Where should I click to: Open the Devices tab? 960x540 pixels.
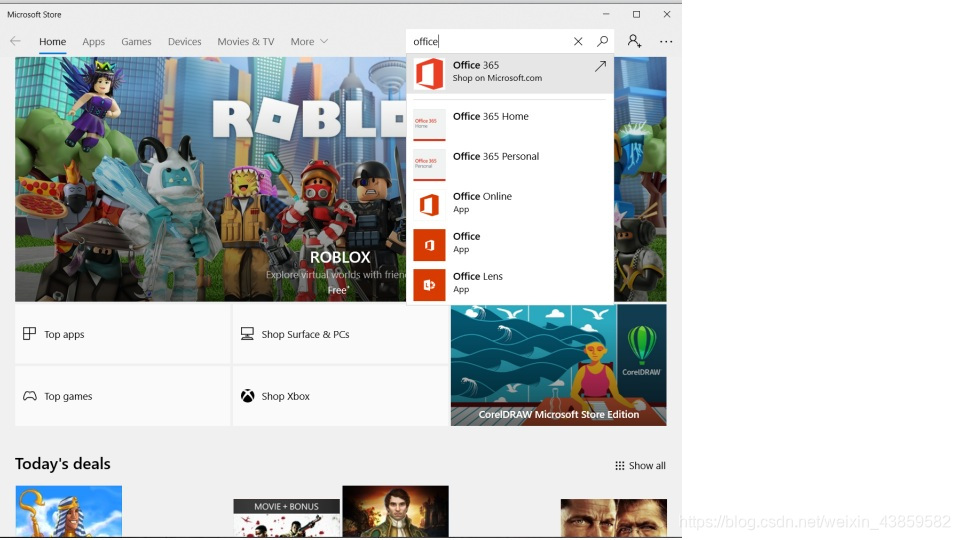[184, 42]
